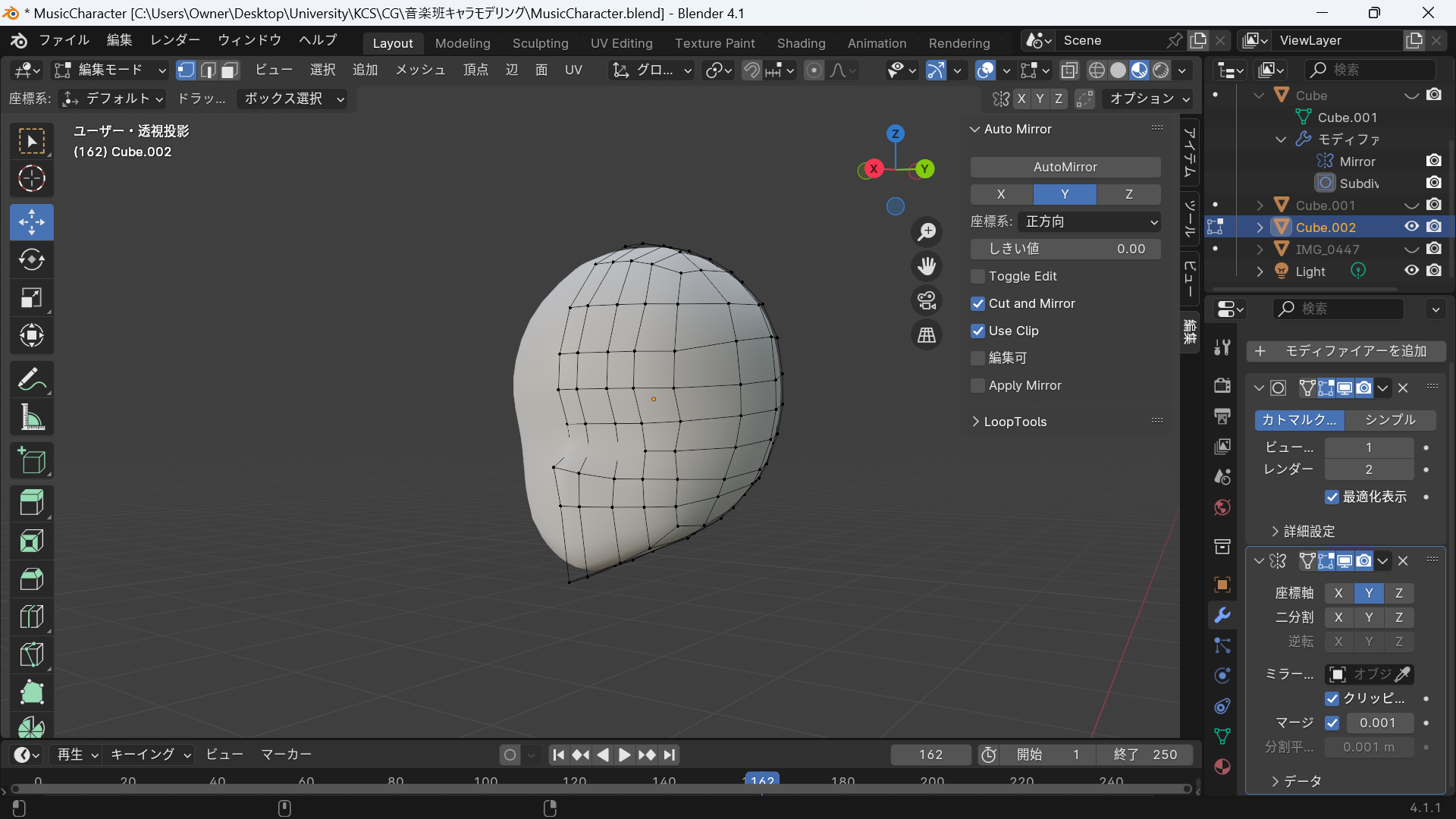Activate the Annotate pencil tool
The image size is (1456, 819).
(31, 379)
